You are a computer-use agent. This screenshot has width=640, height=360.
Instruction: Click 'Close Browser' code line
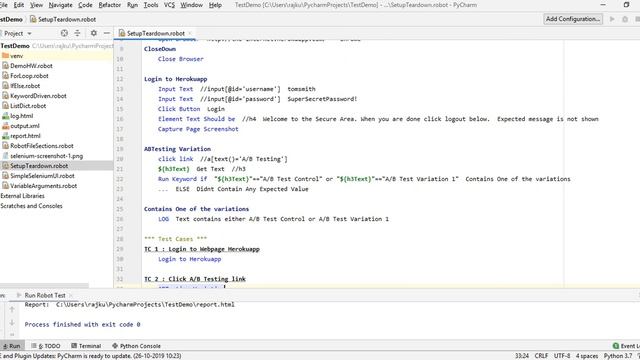(180, 59)
